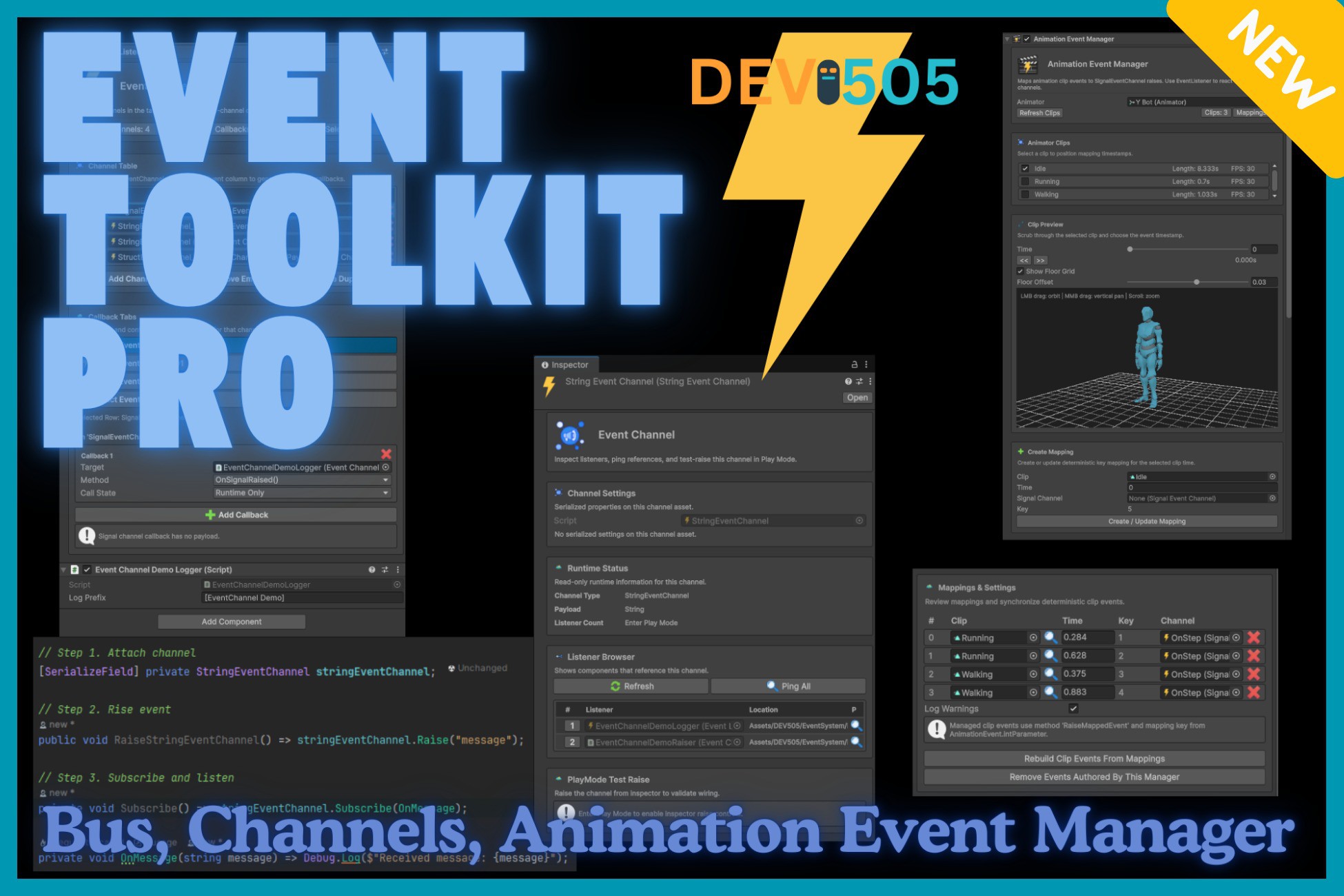
Task: Click Refresh in Listener Browser
Action: pyautogui.click(x=631, y=686)
